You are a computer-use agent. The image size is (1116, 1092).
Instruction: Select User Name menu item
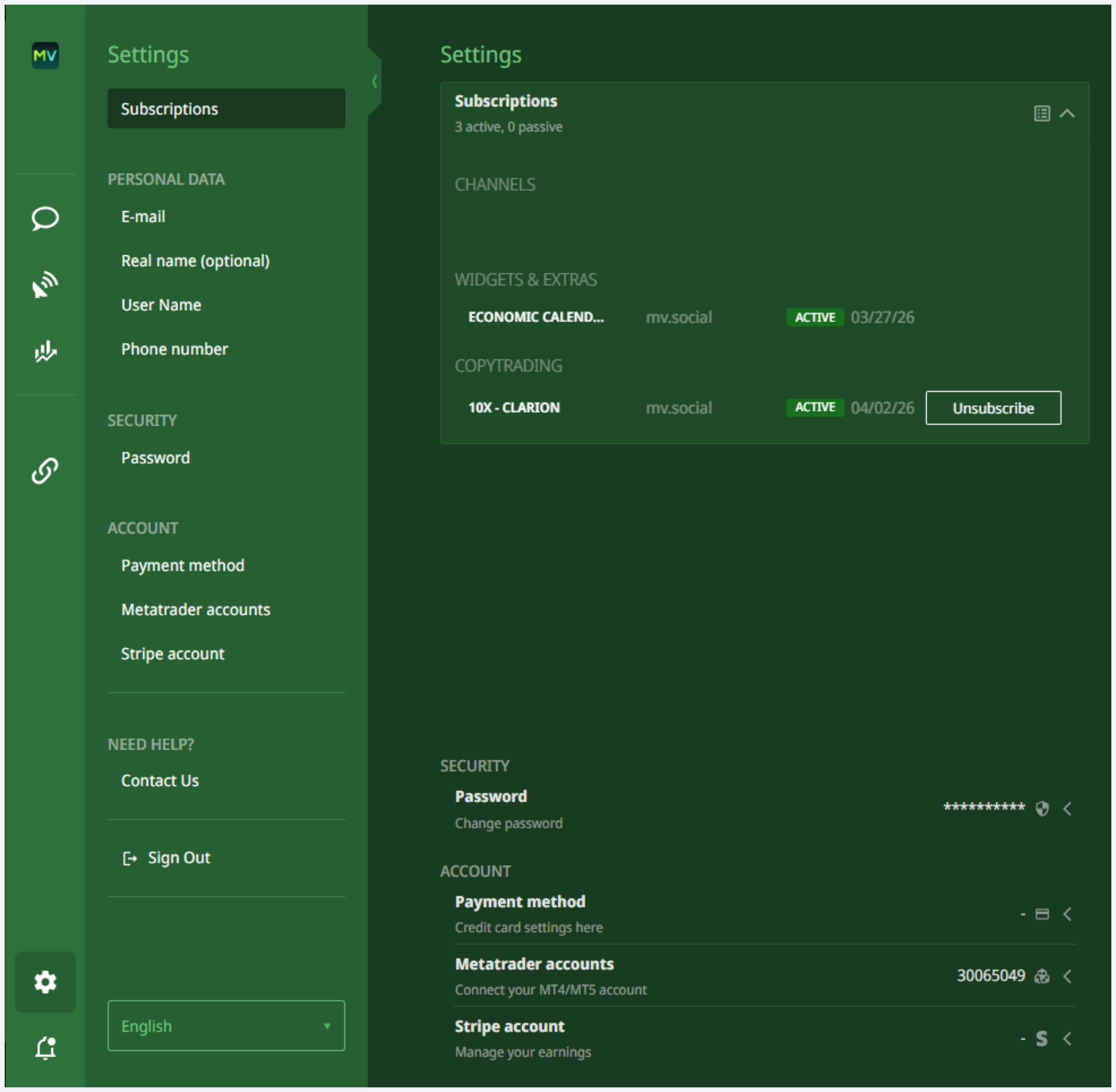(161, 305)
